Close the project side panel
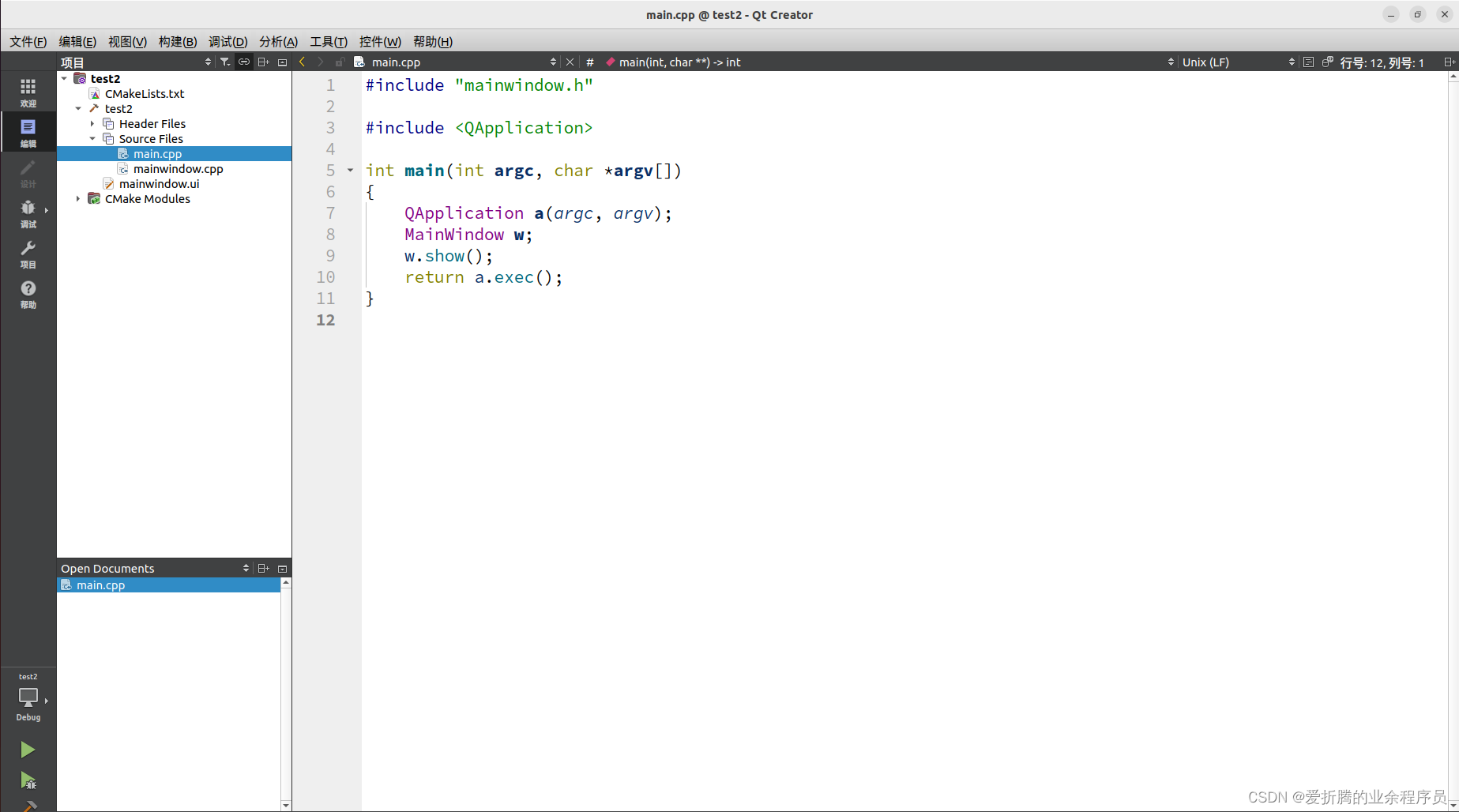 [x=282, y=62]
